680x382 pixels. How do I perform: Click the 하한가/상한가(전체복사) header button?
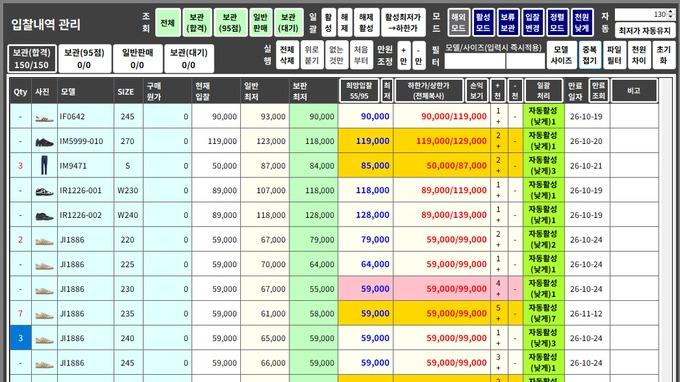click(x=428, y=91)
